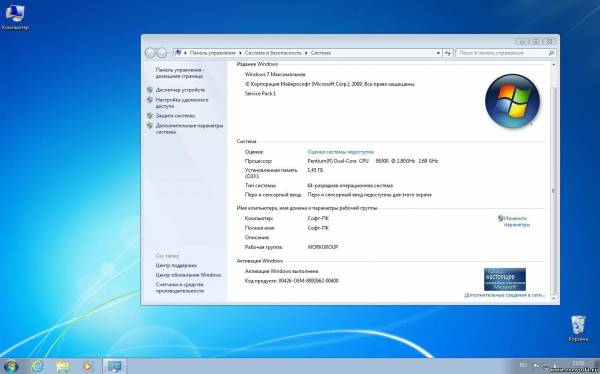Select the System window taskbar button
The image size is (600, 374).
coord(114,366)
